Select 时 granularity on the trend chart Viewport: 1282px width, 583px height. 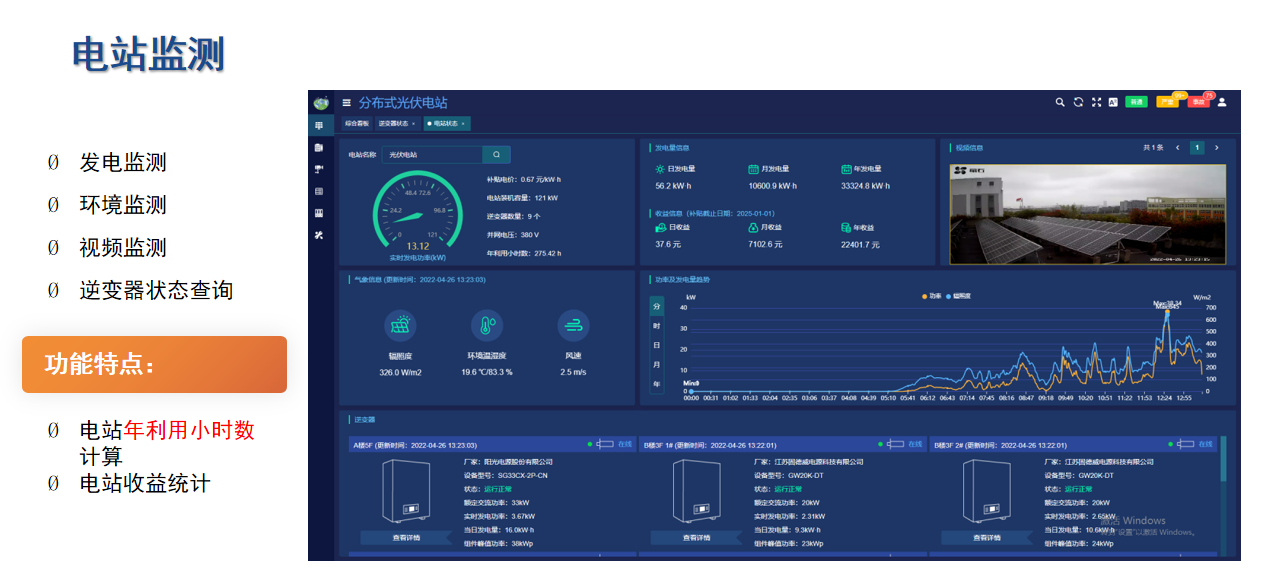(657, 326)
